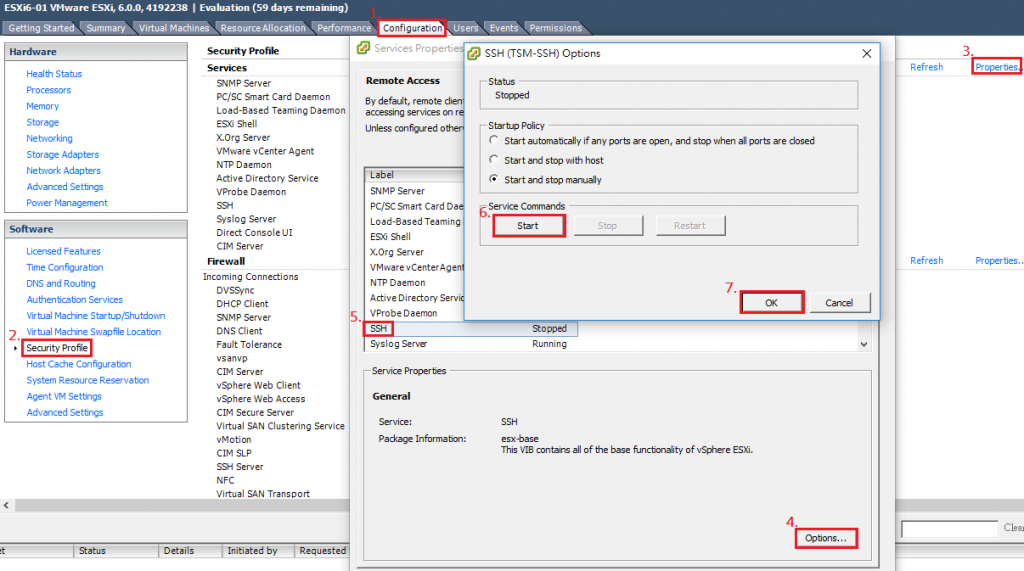Viewport: 1024px width, 571px height.
Task: Select SSH row in services list
Action: click(x=470, y=329)
